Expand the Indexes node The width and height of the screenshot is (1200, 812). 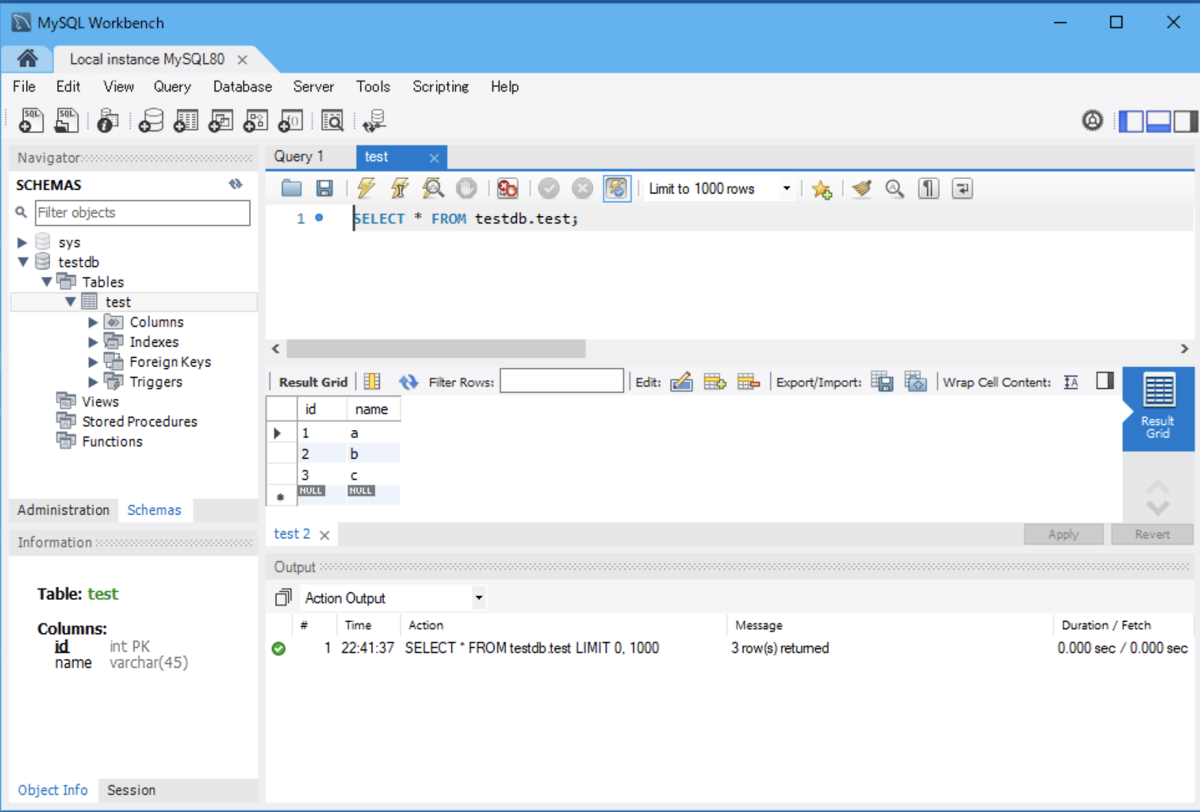[93, 342]
